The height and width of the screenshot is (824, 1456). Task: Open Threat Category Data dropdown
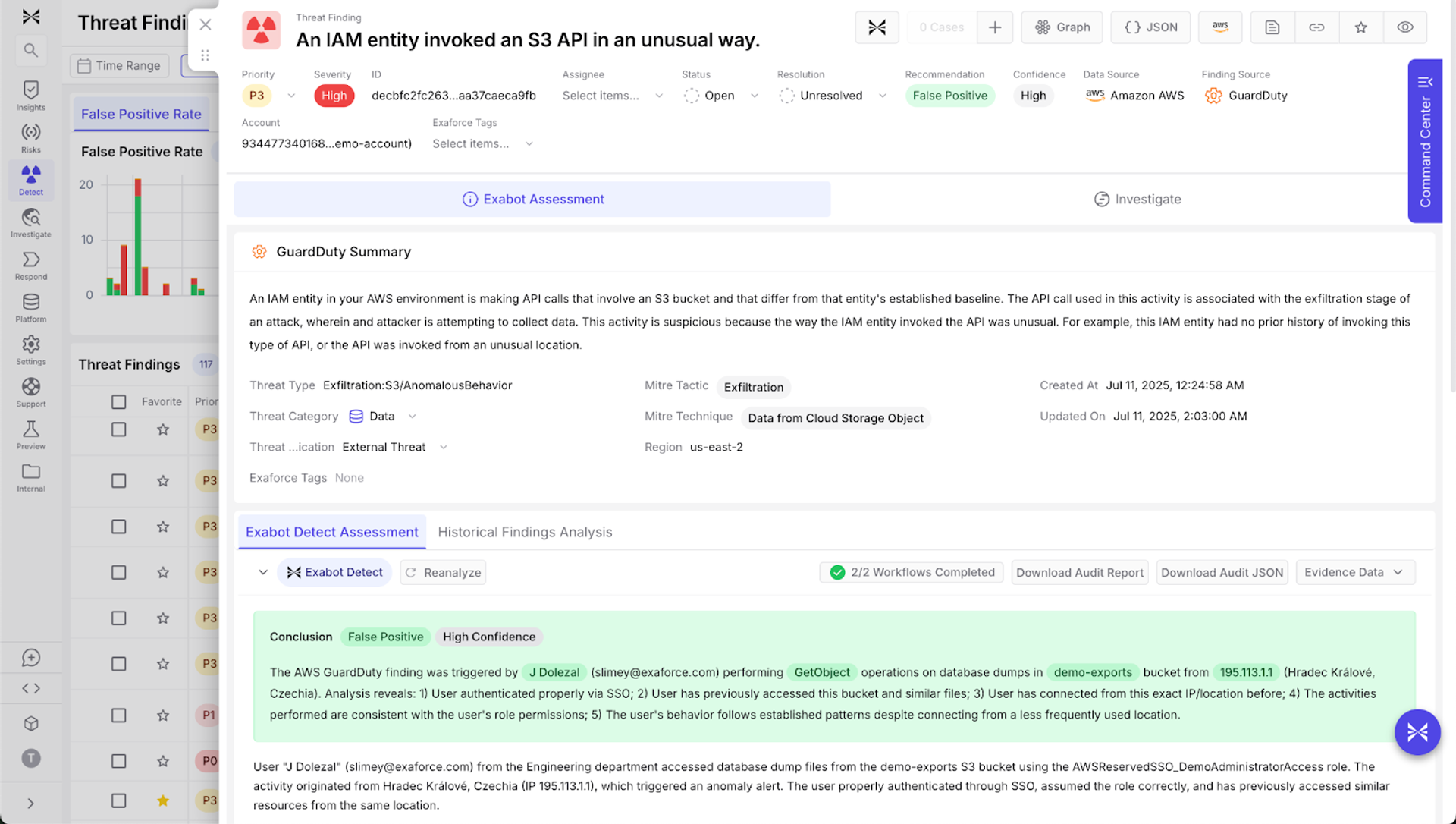383,417
